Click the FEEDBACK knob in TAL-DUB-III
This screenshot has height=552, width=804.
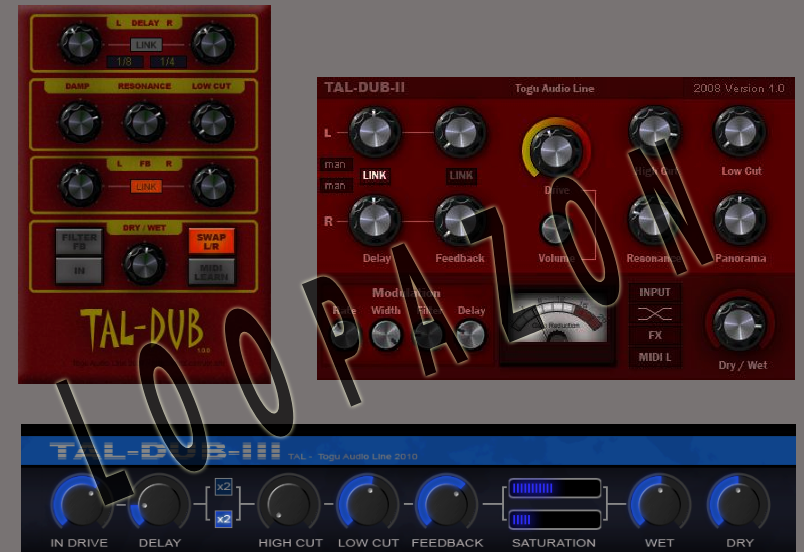click(446, 503)
